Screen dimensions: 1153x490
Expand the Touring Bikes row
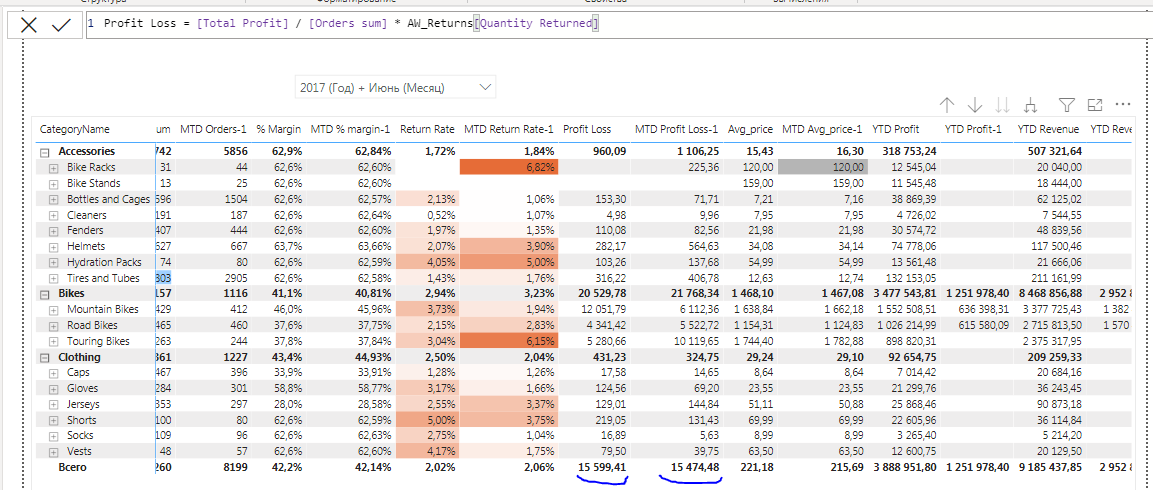[x=53, y=341]
